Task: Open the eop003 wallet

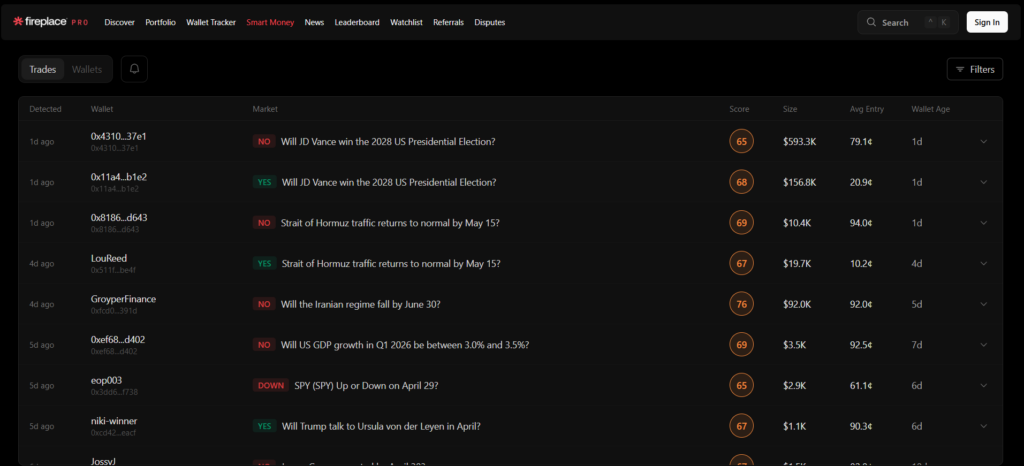Action: [x=106, y=381]
